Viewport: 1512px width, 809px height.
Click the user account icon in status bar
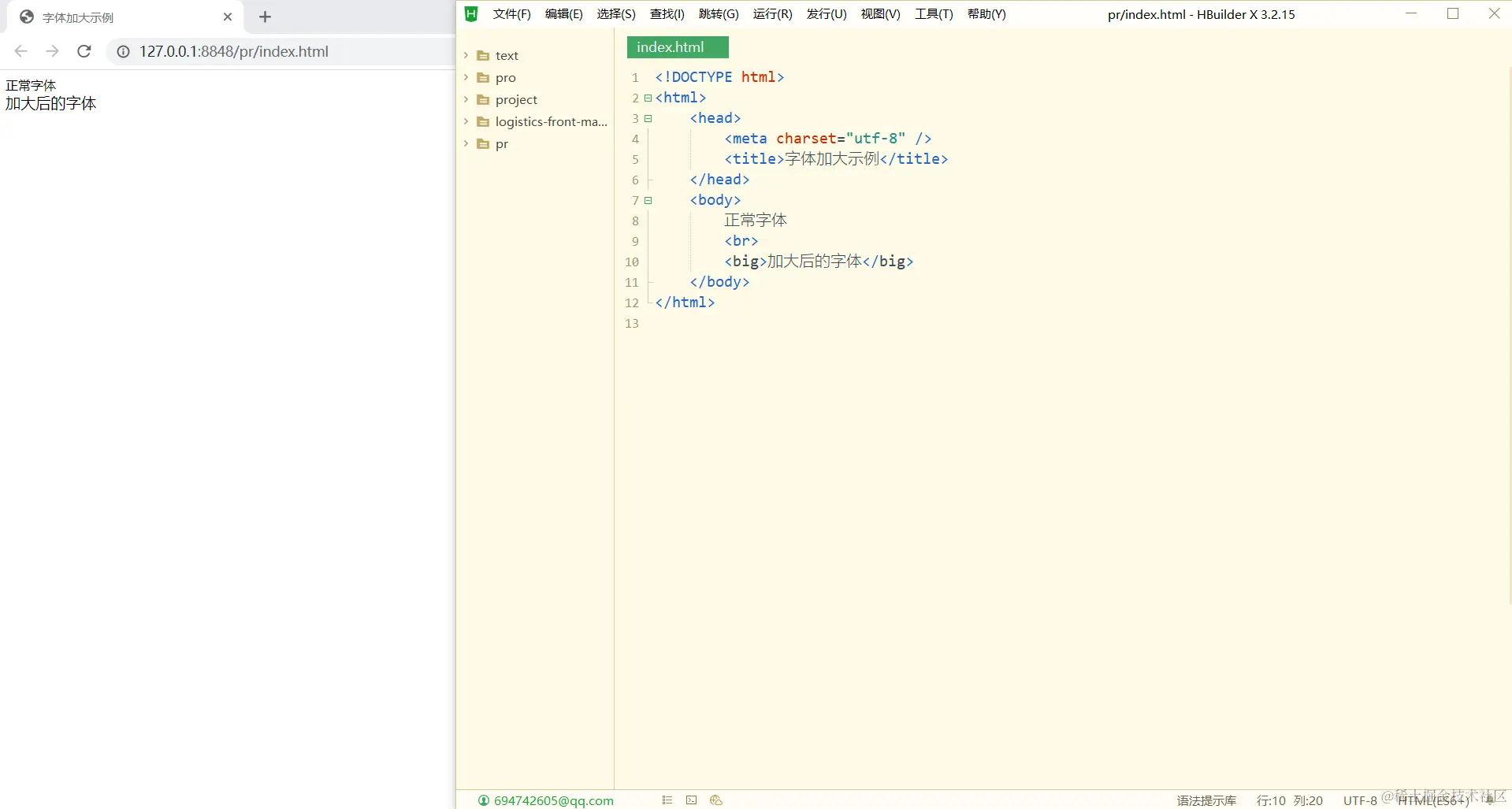click(x=484, y=800)
